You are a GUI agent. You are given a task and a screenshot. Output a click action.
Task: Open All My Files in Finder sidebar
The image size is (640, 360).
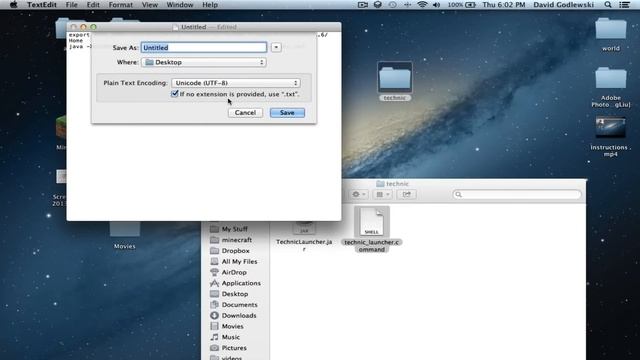coord(239,262)
